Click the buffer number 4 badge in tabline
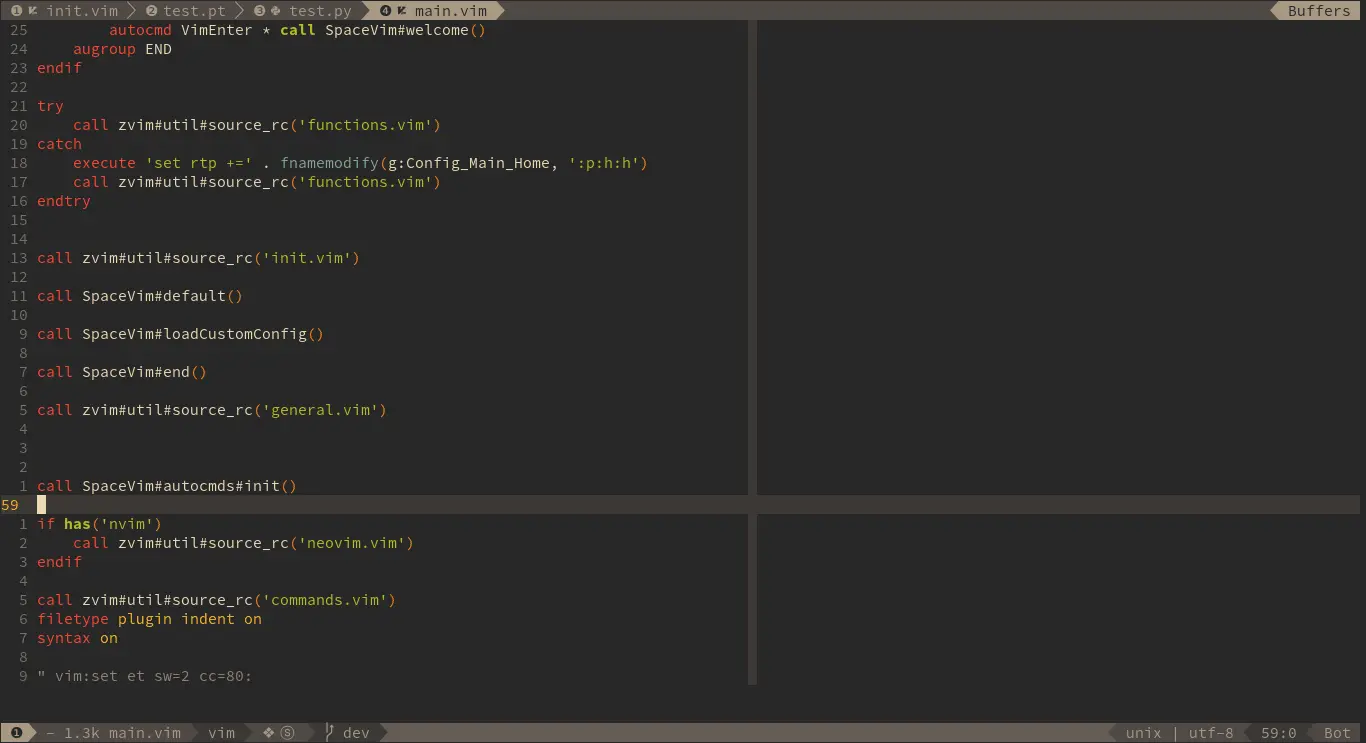Image resolution: width=1366 pixels, height=743 pixels. tap(386, 10)
